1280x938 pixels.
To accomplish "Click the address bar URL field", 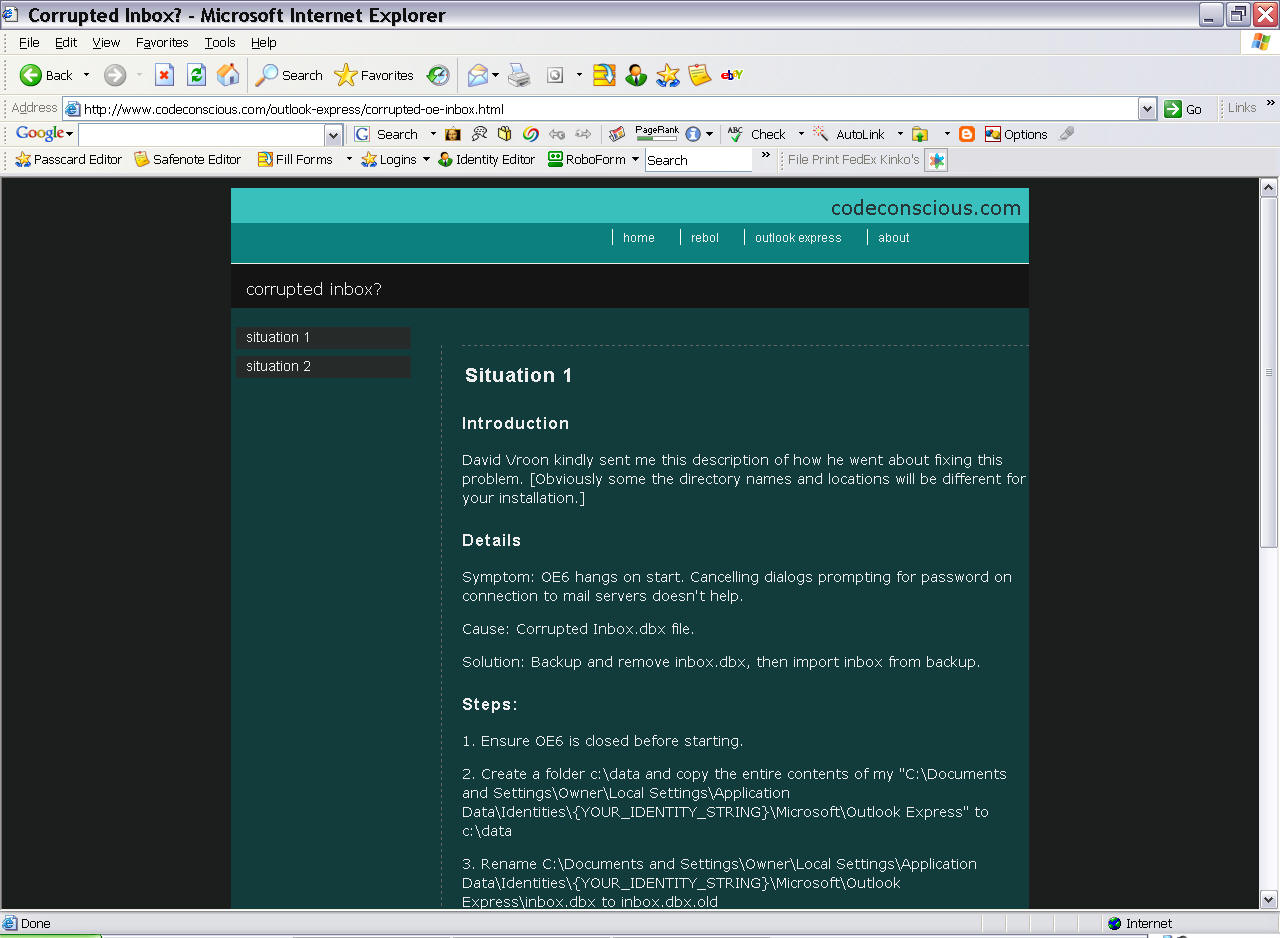I will (600, 109).
